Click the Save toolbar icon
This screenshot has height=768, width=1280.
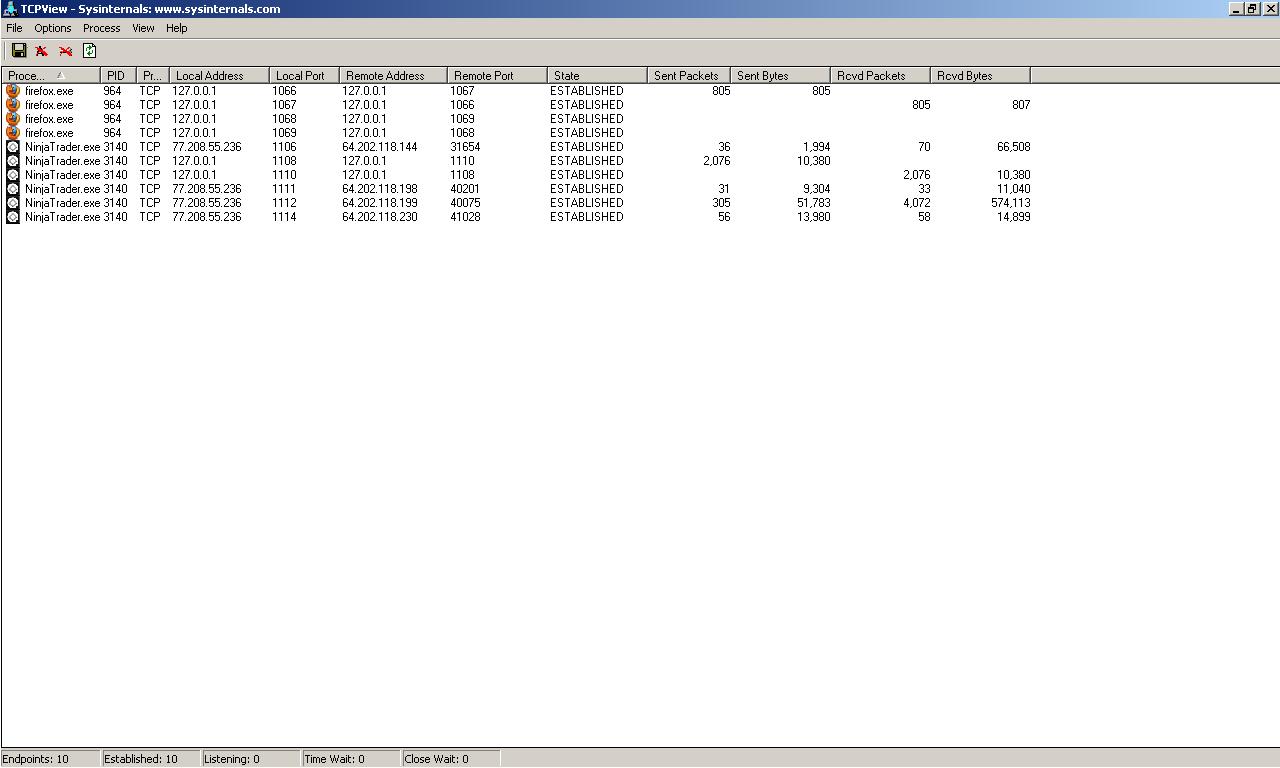pos(19,51)
